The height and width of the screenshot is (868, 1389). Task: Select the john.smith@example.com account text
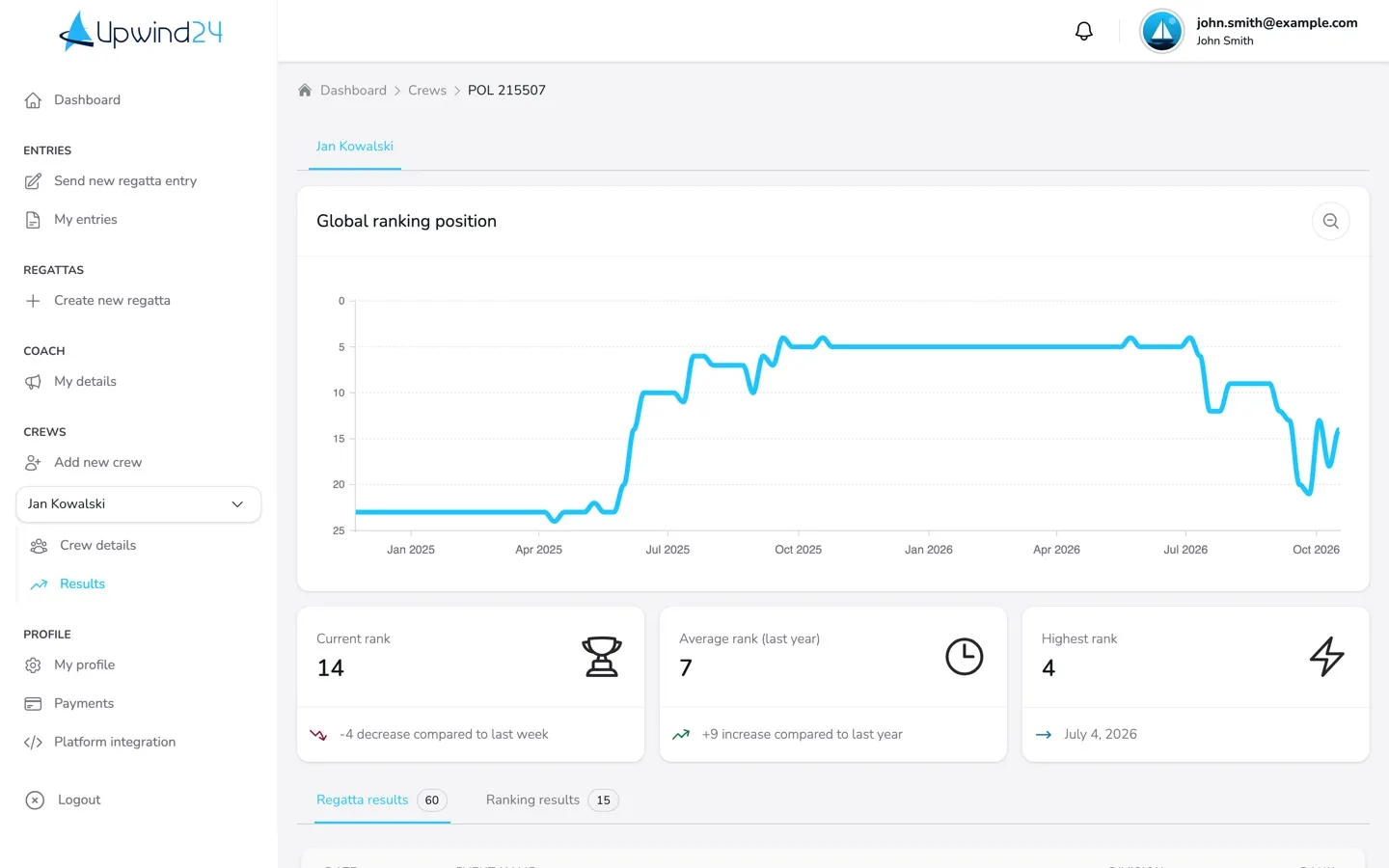coord(1277,23)
